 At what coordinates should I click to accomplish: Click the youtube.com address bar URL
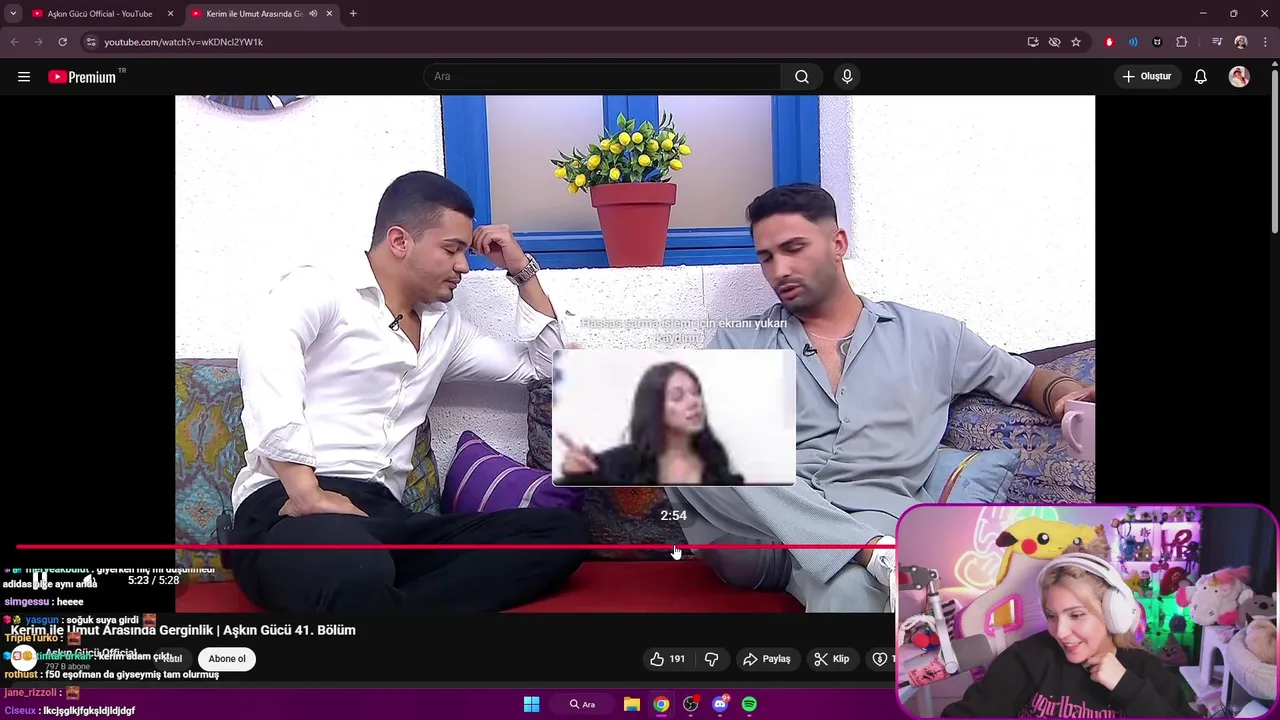[184, 42]
